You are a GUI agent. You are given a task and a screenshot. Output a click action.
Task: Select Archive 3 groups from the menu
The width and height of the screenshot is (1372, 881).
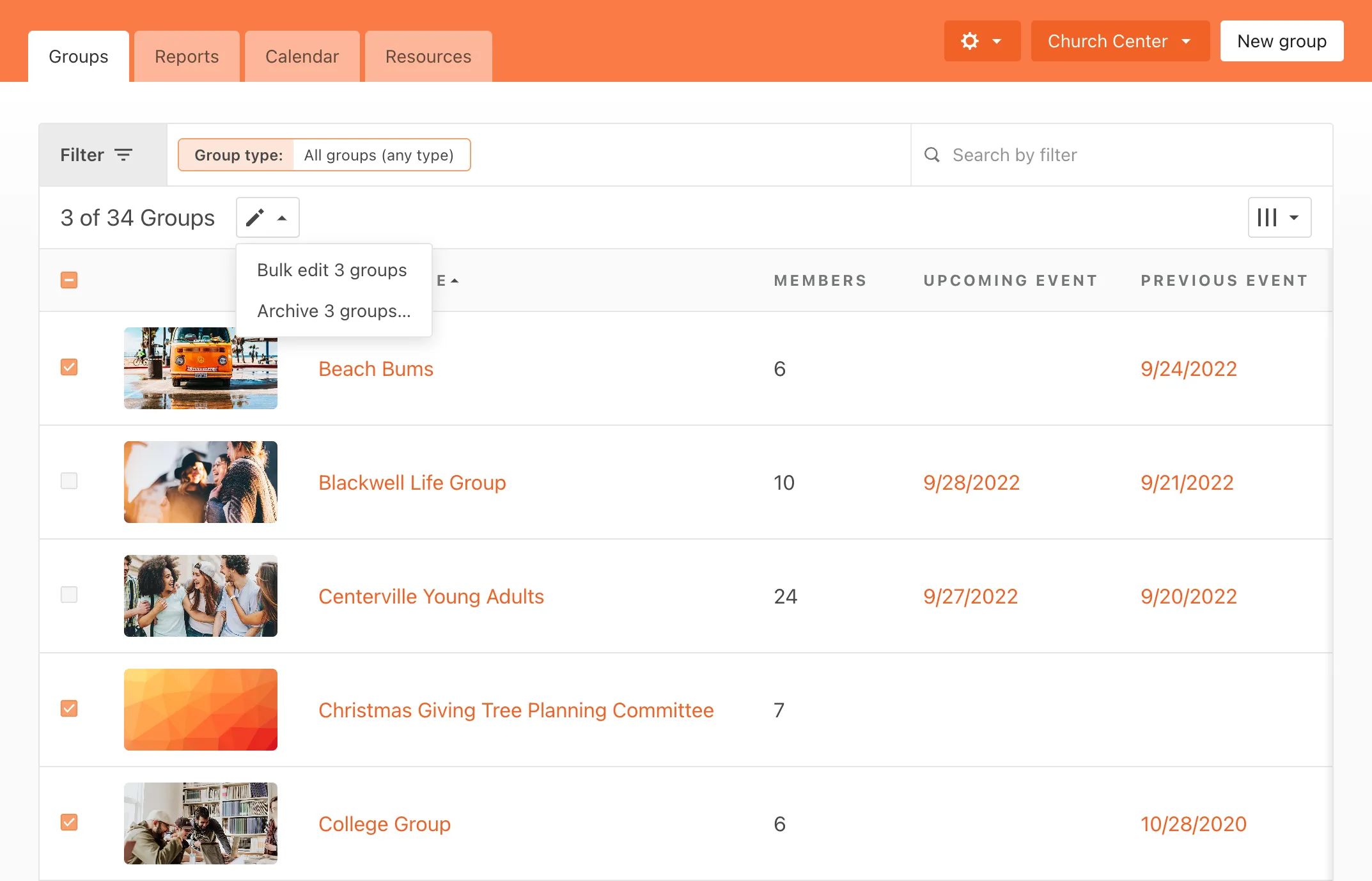(333, 311)
